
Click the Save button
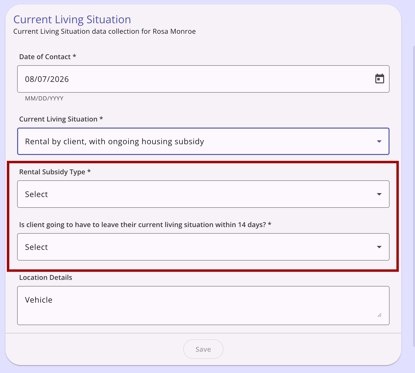coord(203,349)
